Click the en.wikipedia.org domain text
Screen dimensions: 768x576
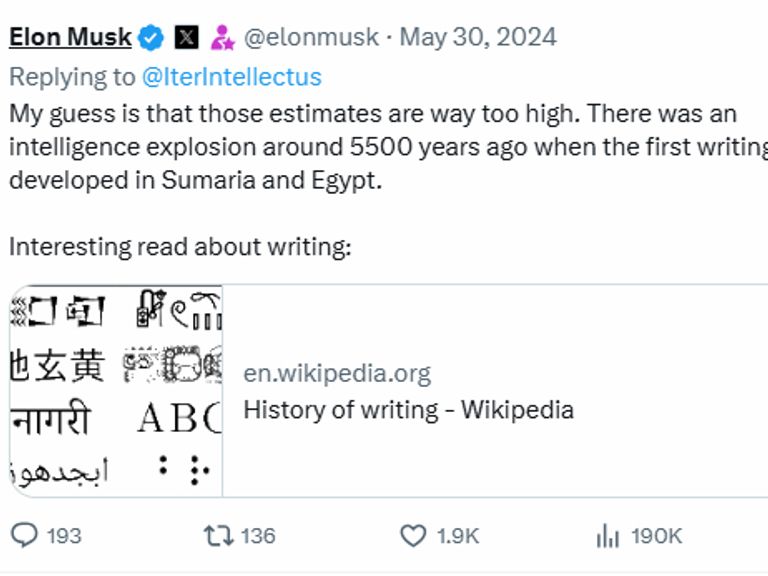337,374
